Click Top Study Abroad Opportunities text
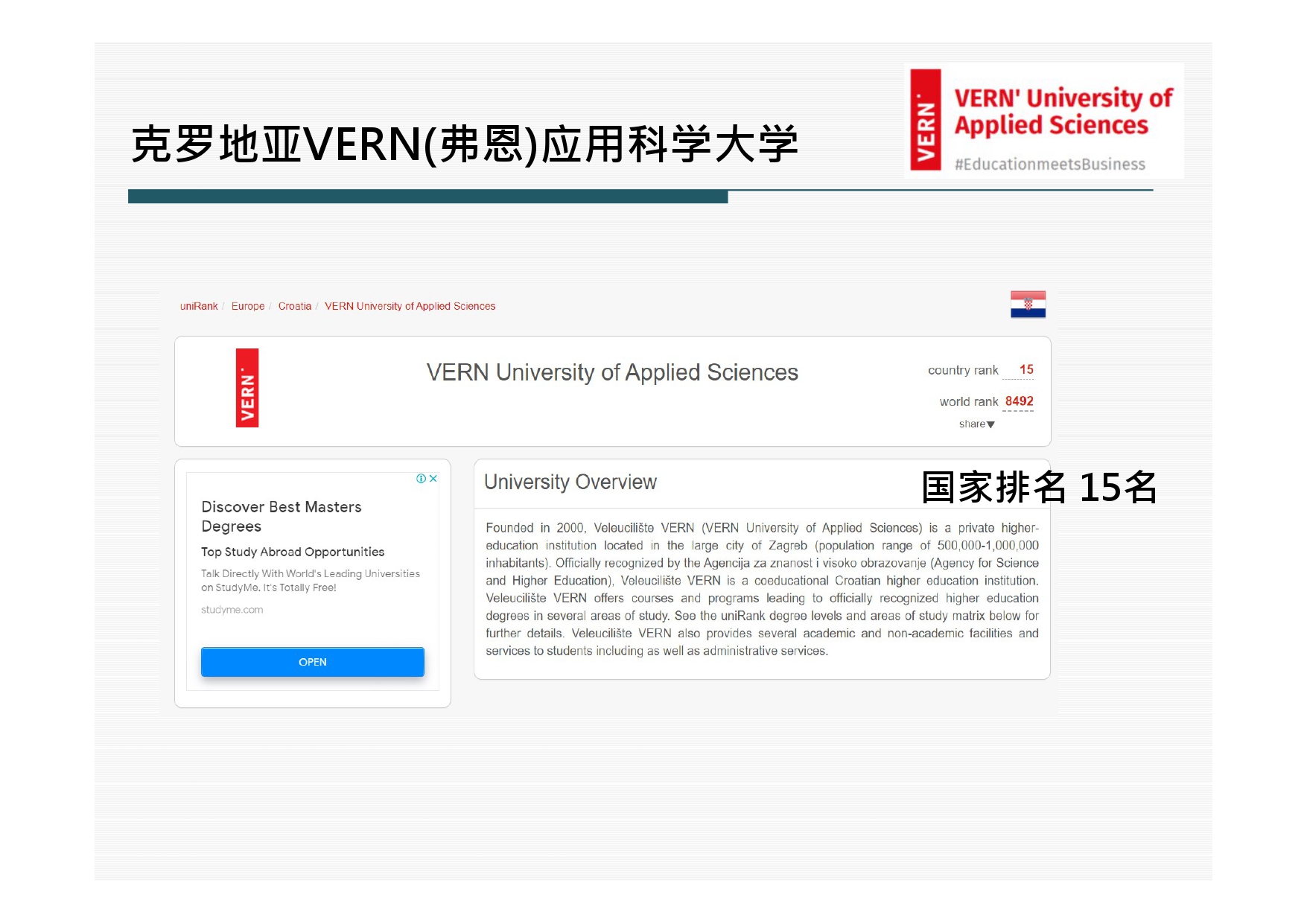This screenshot has width=1307, height=924. tap(293, 552)
